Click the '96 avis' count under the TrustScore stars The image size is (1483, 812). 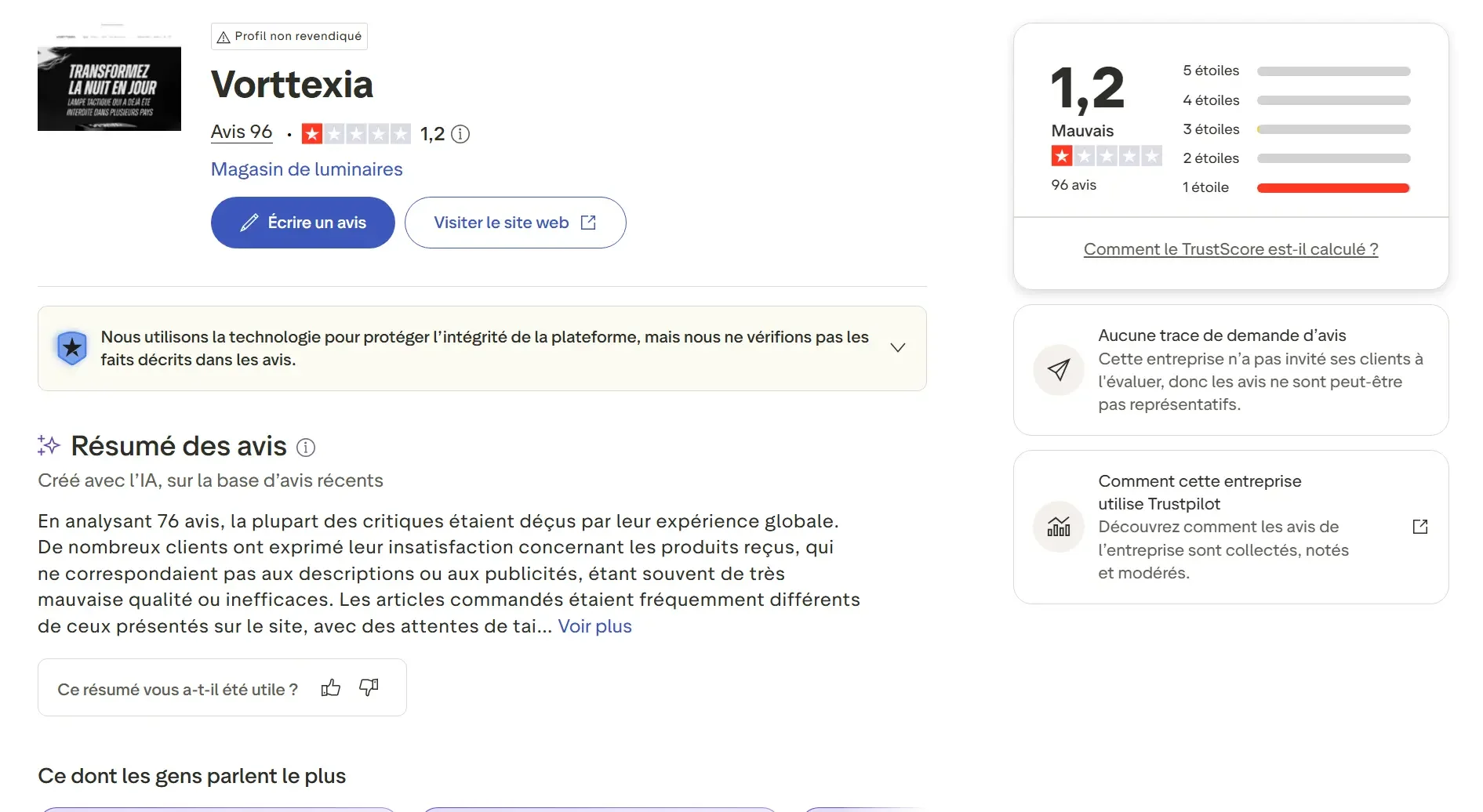(x=1074, y=185)
